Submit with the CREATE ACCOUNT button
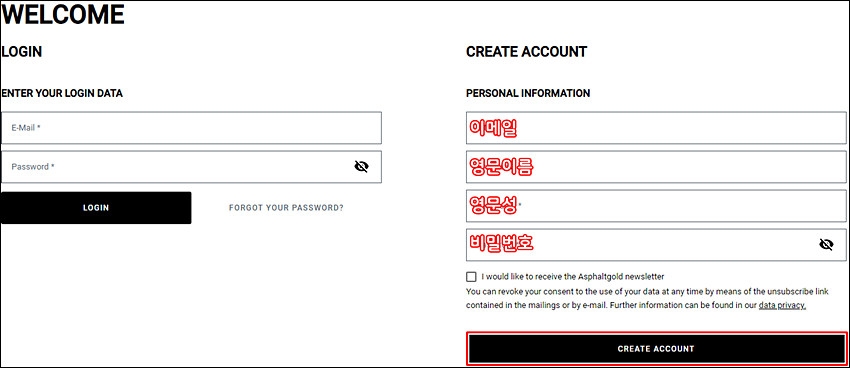The image size is (850, 368). pyautogui.click(x=656, y=348)
